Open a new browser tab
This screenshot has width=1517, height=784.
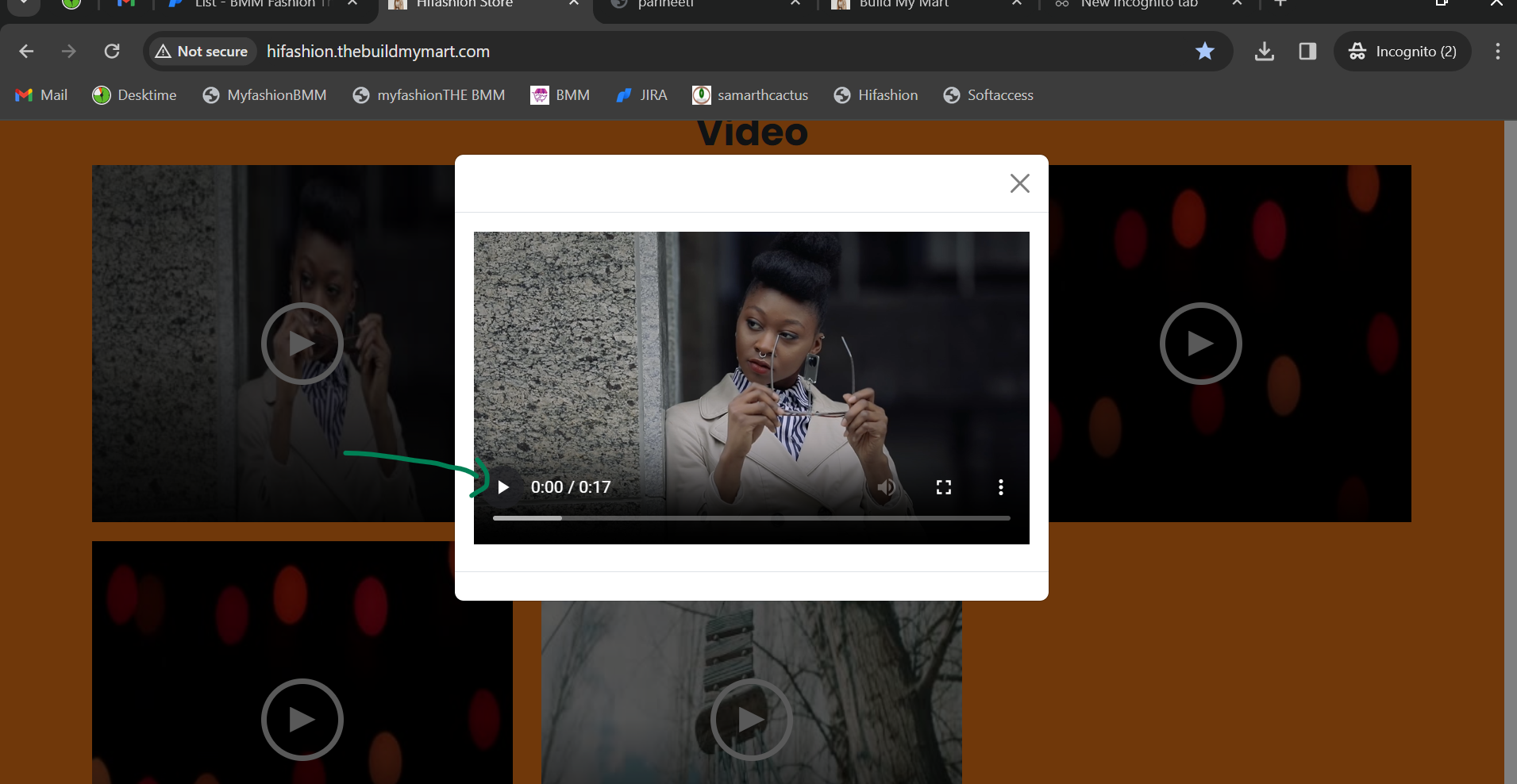[1280, 4]
